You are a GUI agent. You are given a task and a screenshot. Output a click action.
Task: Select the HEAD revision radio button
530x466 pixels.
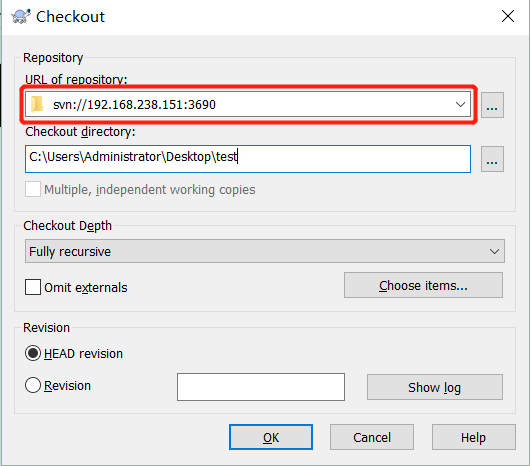point(33,353)
